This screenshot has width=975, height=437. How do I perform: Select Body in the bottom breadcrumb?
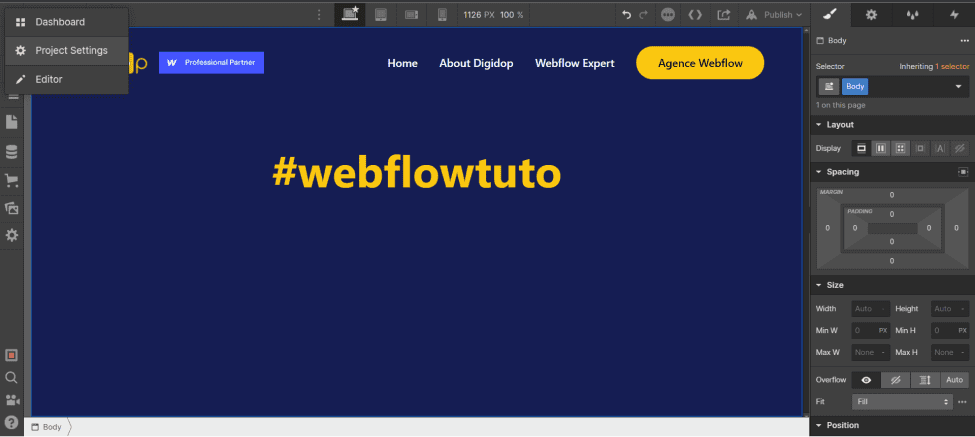tap(46, 427)
